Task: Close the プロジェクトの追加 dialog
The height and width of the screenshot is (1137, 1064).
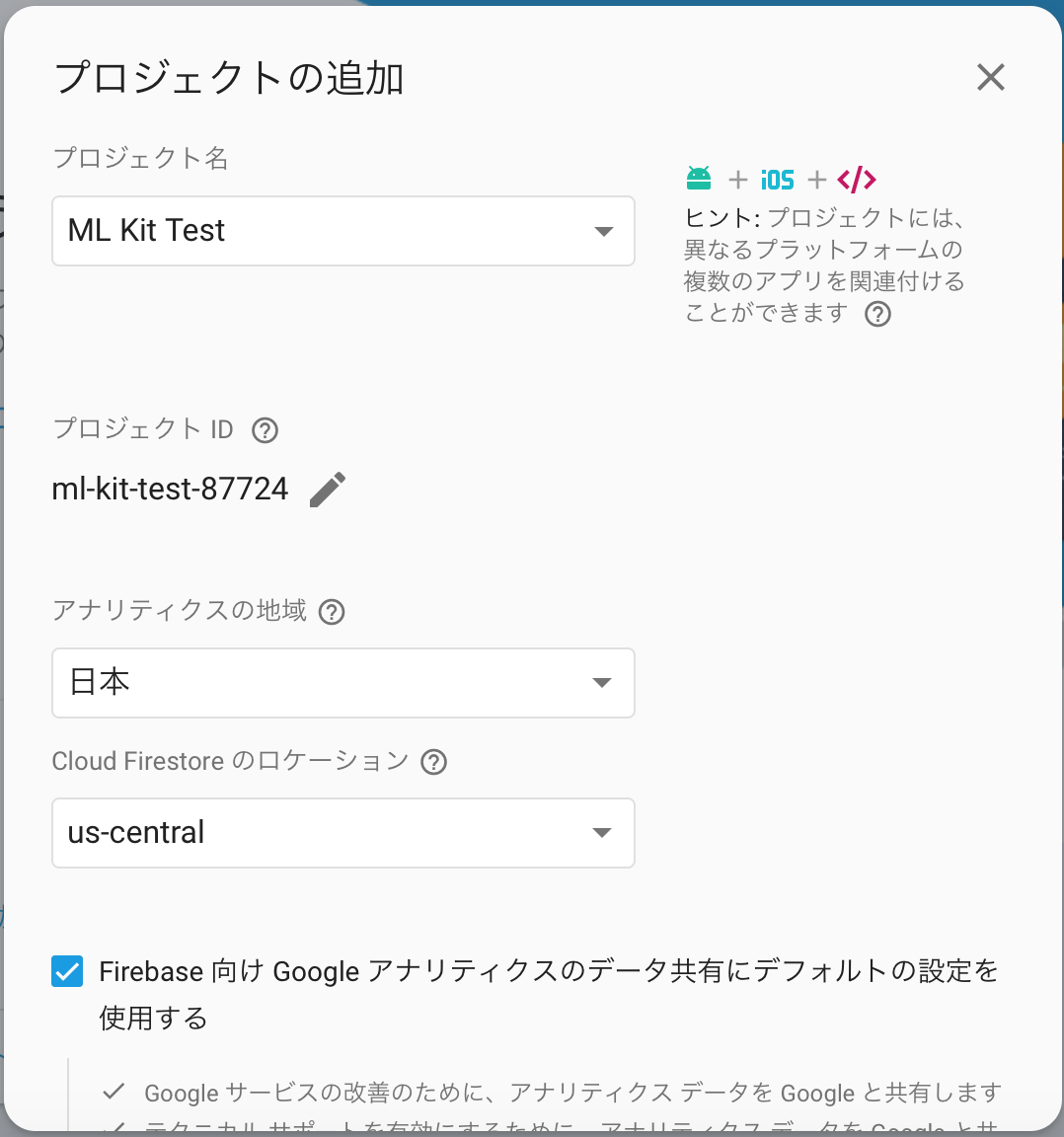Action: click(990, 77)
